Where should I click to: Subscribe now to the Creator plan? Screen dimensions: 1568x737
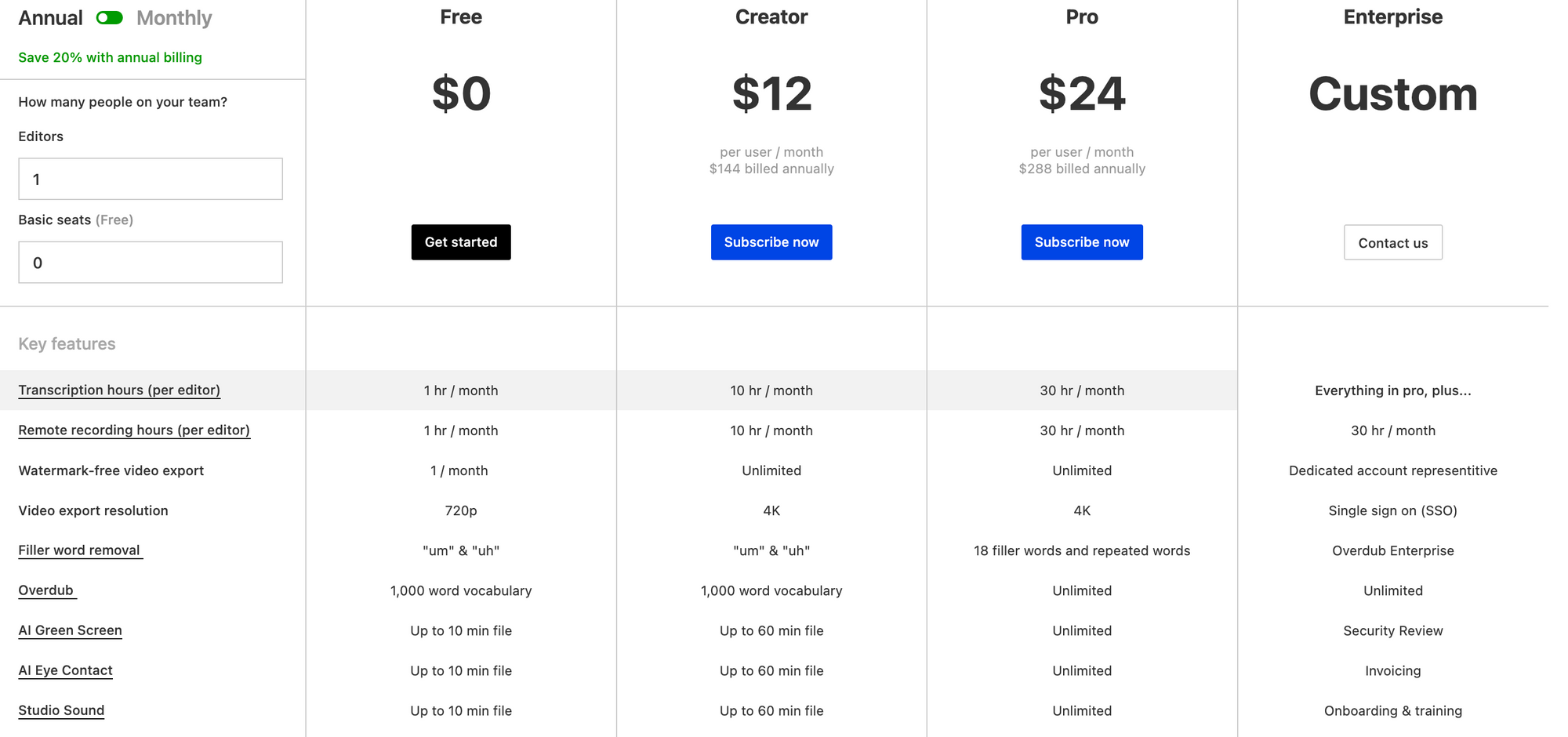click(x=771, y=242)
